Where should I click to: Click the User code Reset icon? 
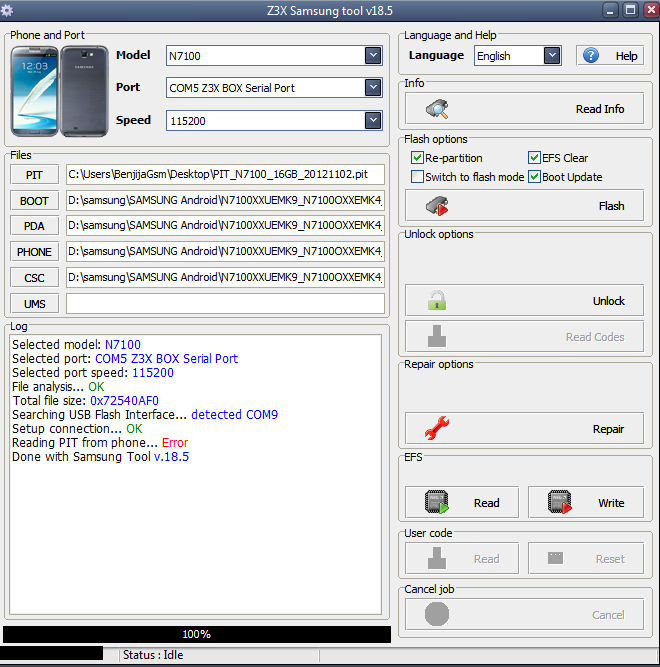coord(555,558)
